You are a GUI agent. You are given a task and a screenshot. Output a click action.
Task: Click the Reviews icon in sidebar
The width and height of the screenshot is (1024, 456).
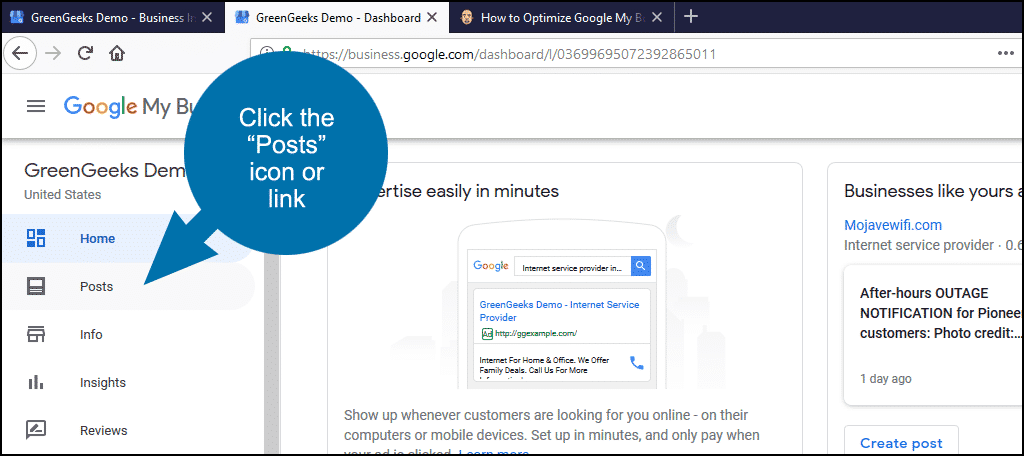[x=35, y=431]
